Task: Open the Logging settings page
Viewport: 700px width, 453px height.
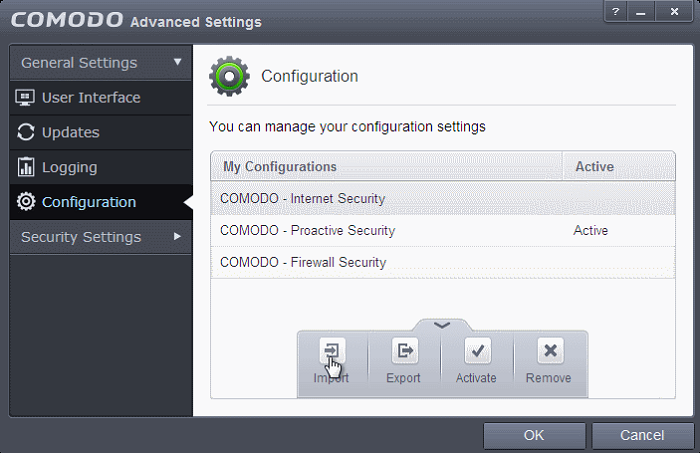Action: coord(101,167)
